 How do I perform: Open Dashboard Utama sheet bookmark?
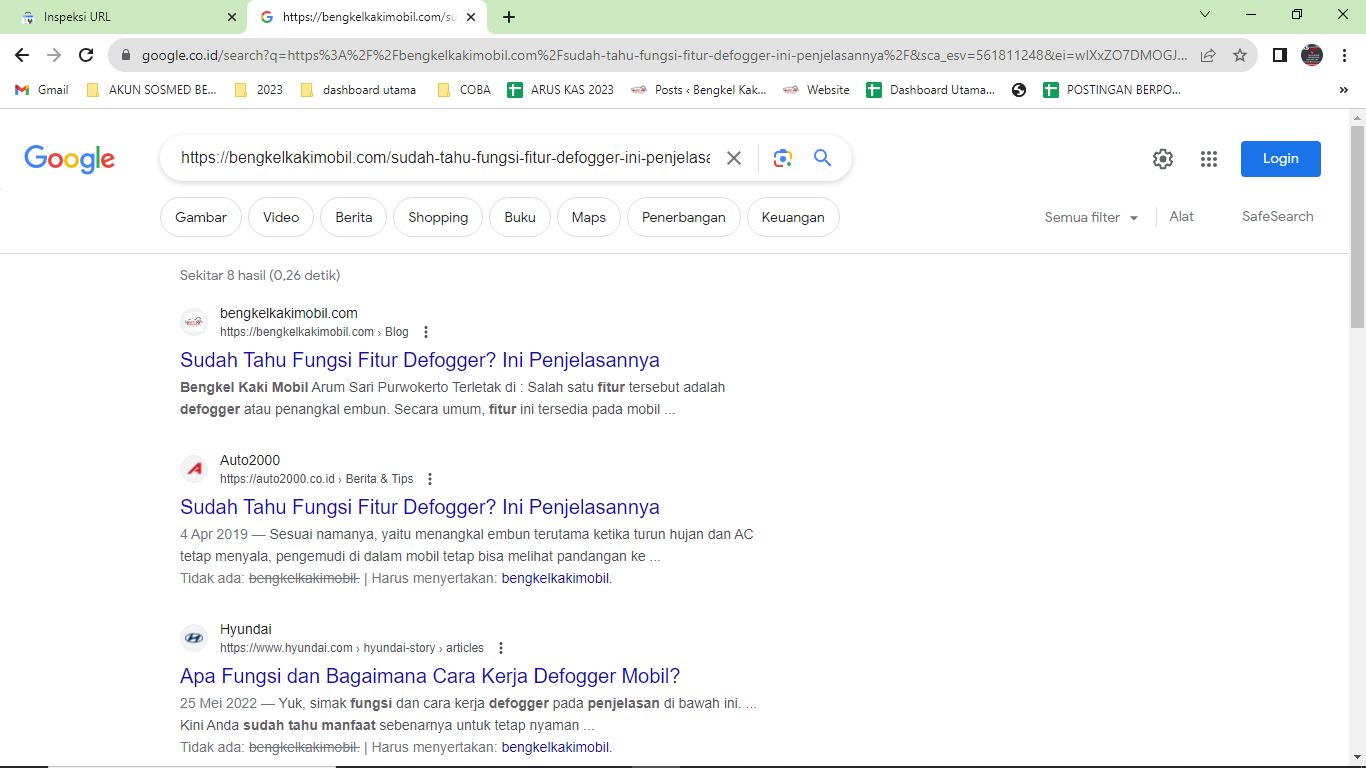pyautogui.click(x=931, y=90)
